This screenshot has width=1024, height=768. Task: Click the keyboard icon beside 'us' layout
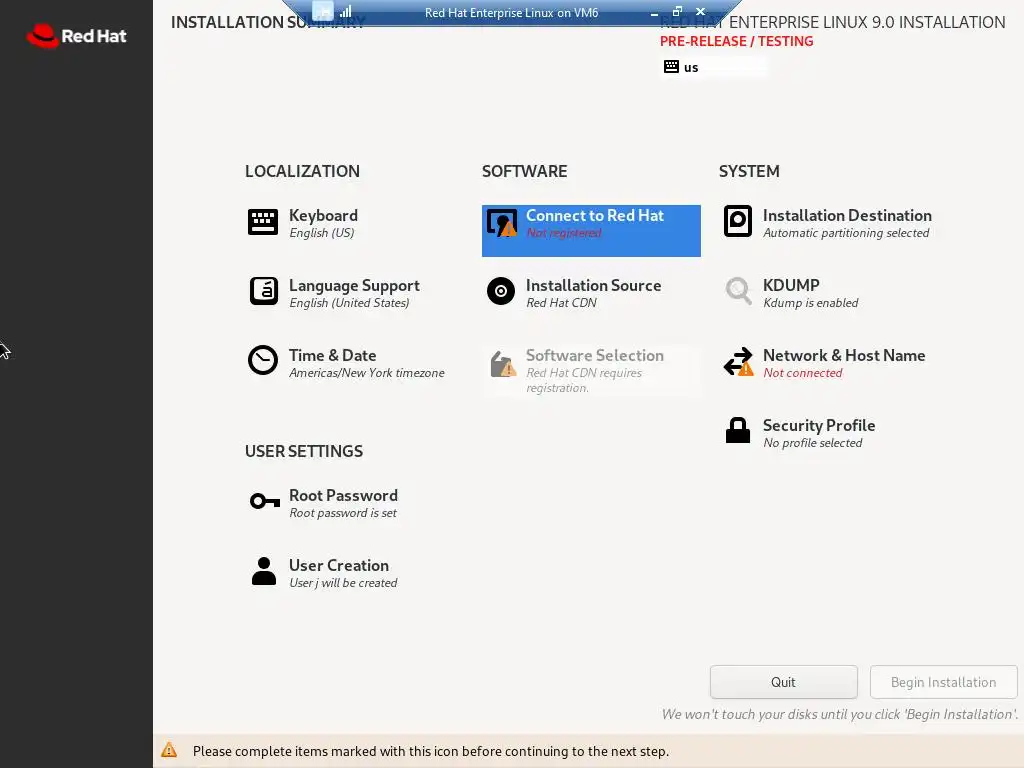671,67
